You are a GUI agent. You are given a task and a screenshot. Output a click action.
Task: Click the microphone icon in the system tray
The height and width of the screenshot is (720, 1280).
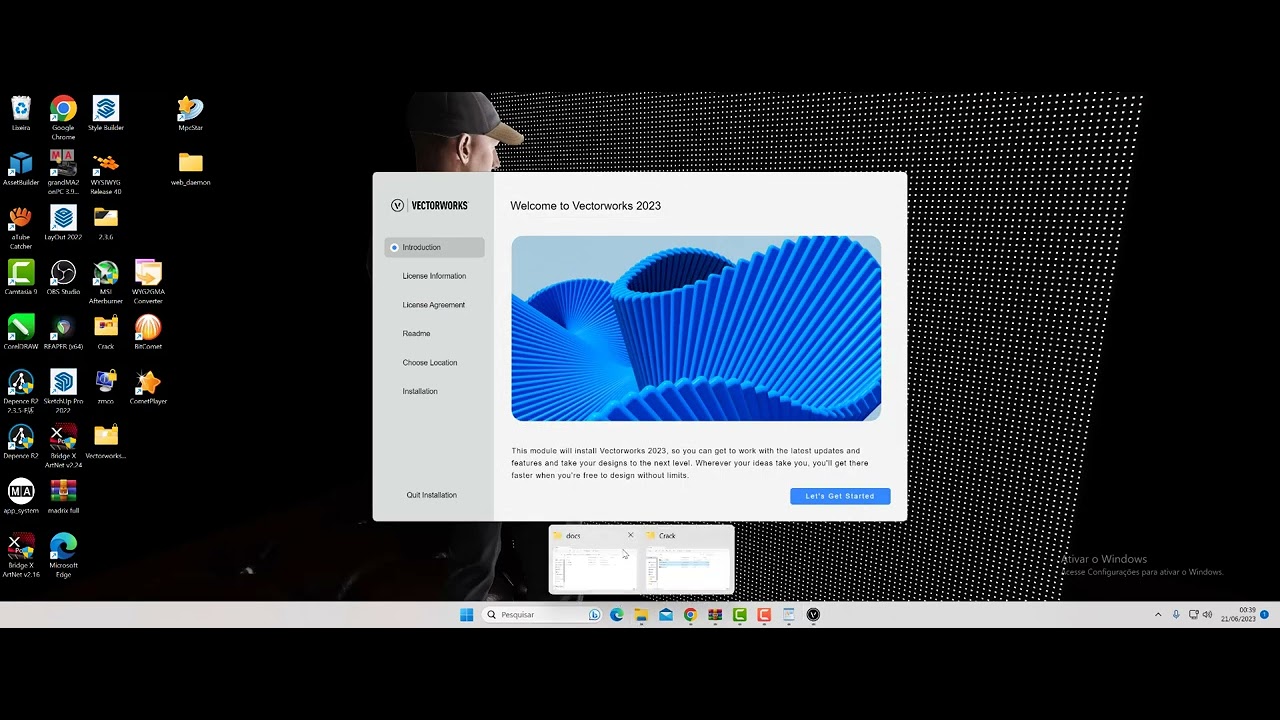pos(1176,615)
